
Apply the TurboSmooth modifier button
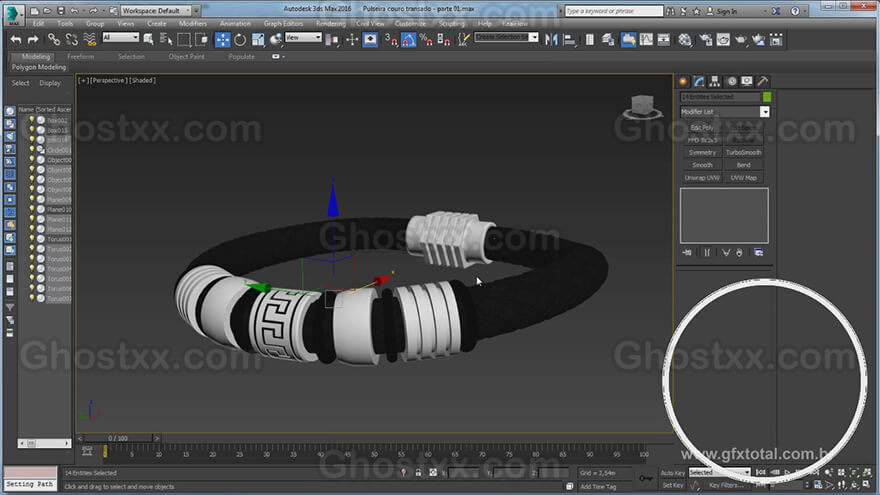(x=743, y=153)
